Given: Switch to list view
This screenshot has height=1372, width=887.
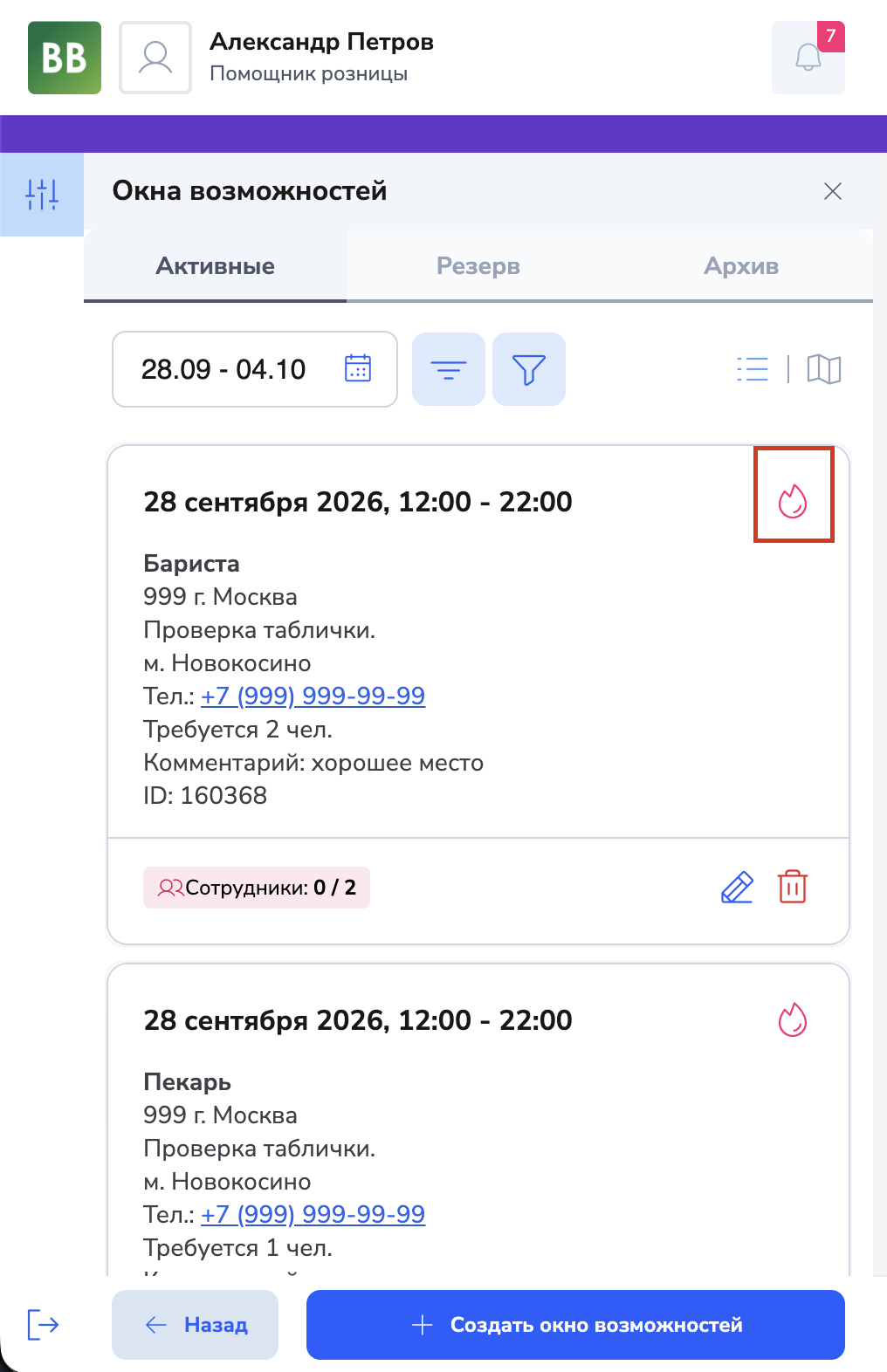Looking at the screenshot, I should pos(753,369).
